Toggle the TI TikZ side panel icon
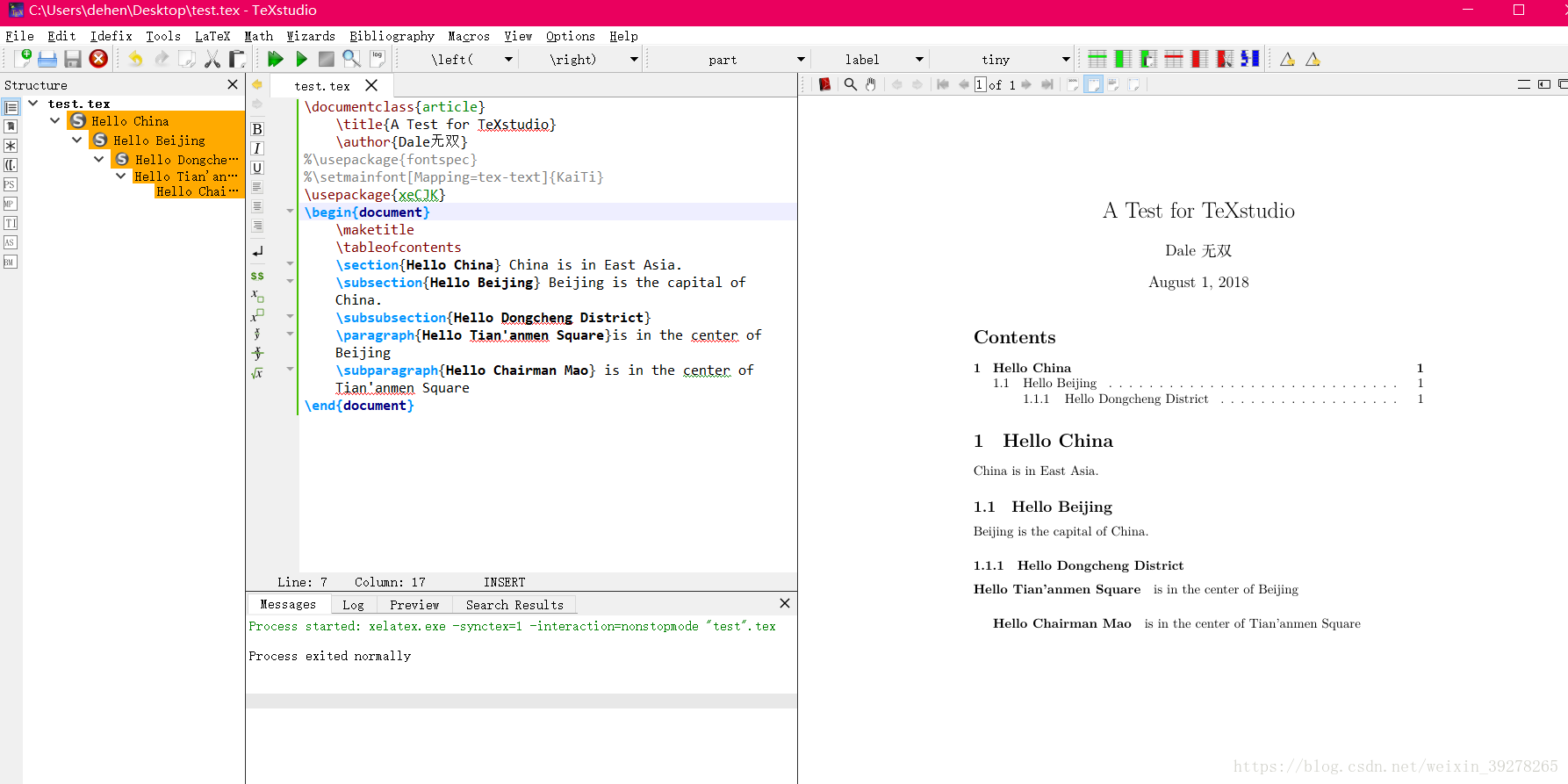Screen dimensions: 1568x784 [11, 223]
